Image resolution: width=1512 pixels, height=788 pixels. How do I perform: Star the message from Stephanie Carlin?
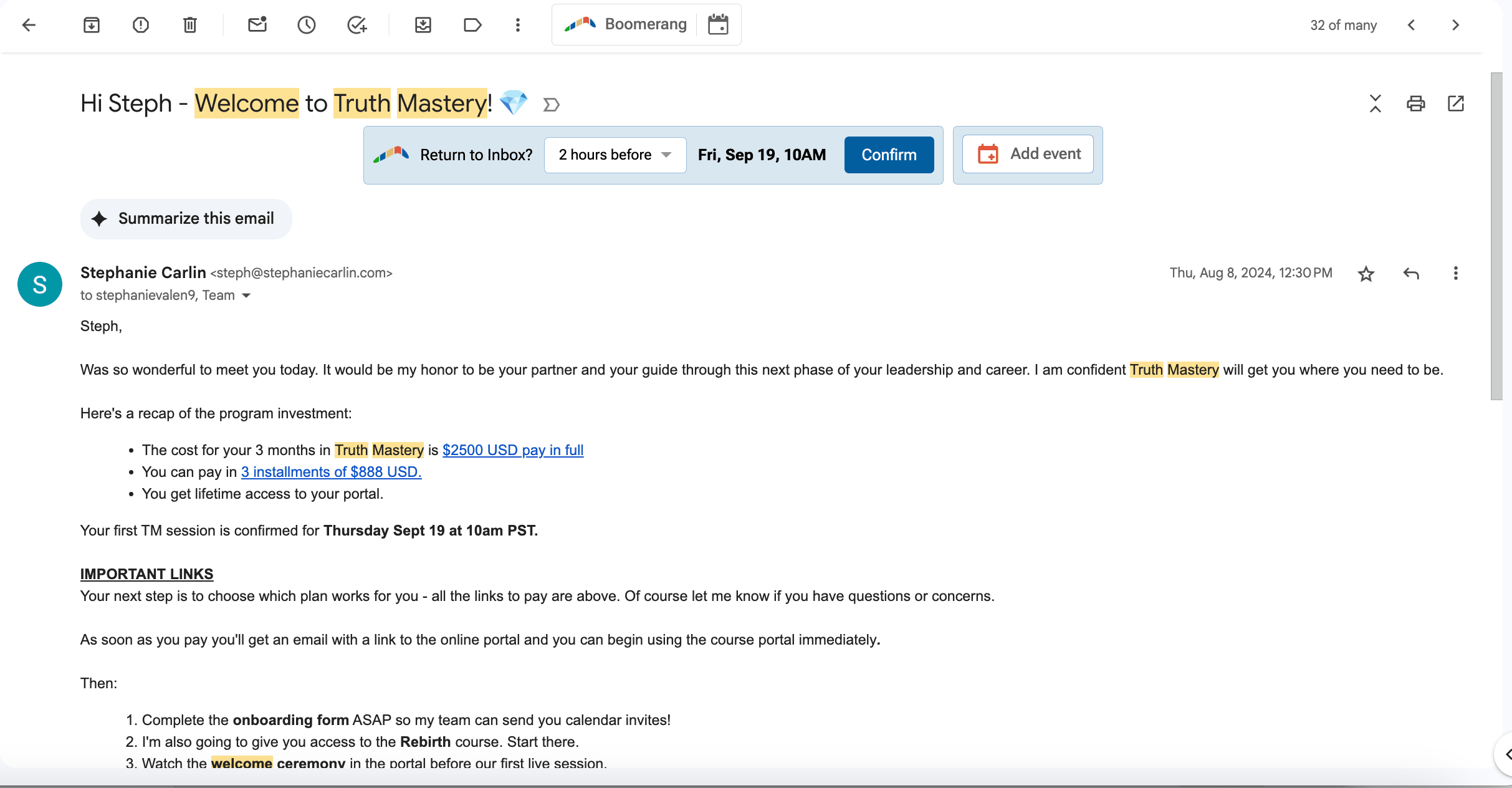(1366, 274)
